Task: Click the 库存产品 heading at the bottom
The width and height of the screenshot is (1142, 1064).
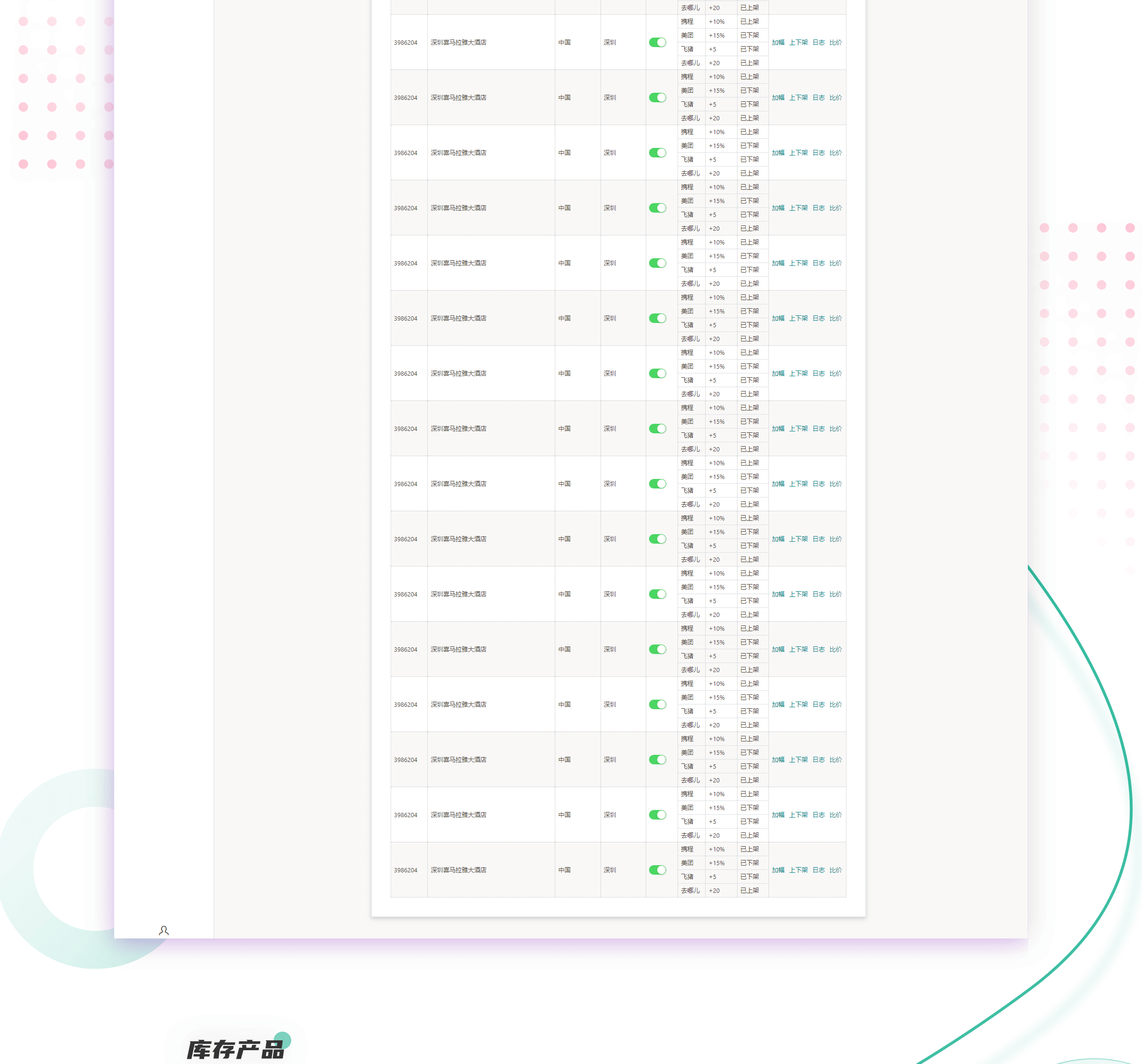Action: [236, 1049]
